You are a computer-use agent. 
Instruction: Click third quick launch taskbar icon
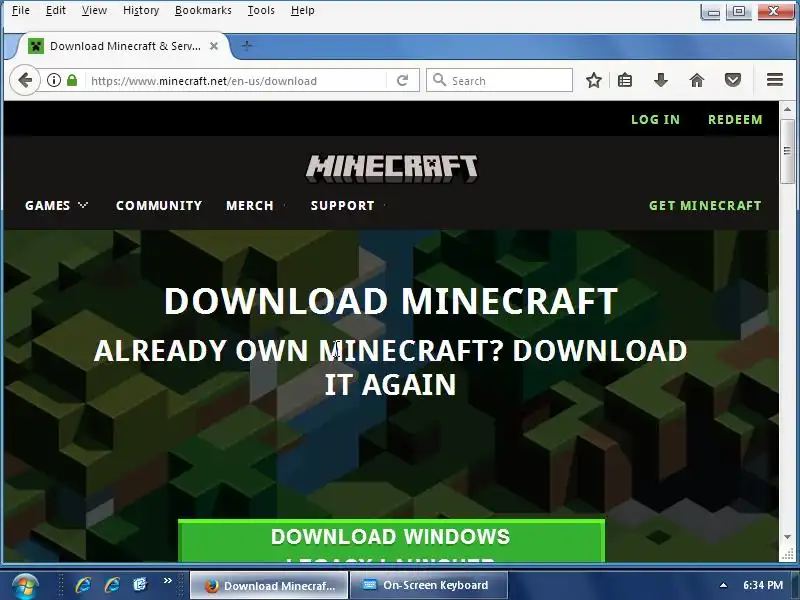[140, 585]
